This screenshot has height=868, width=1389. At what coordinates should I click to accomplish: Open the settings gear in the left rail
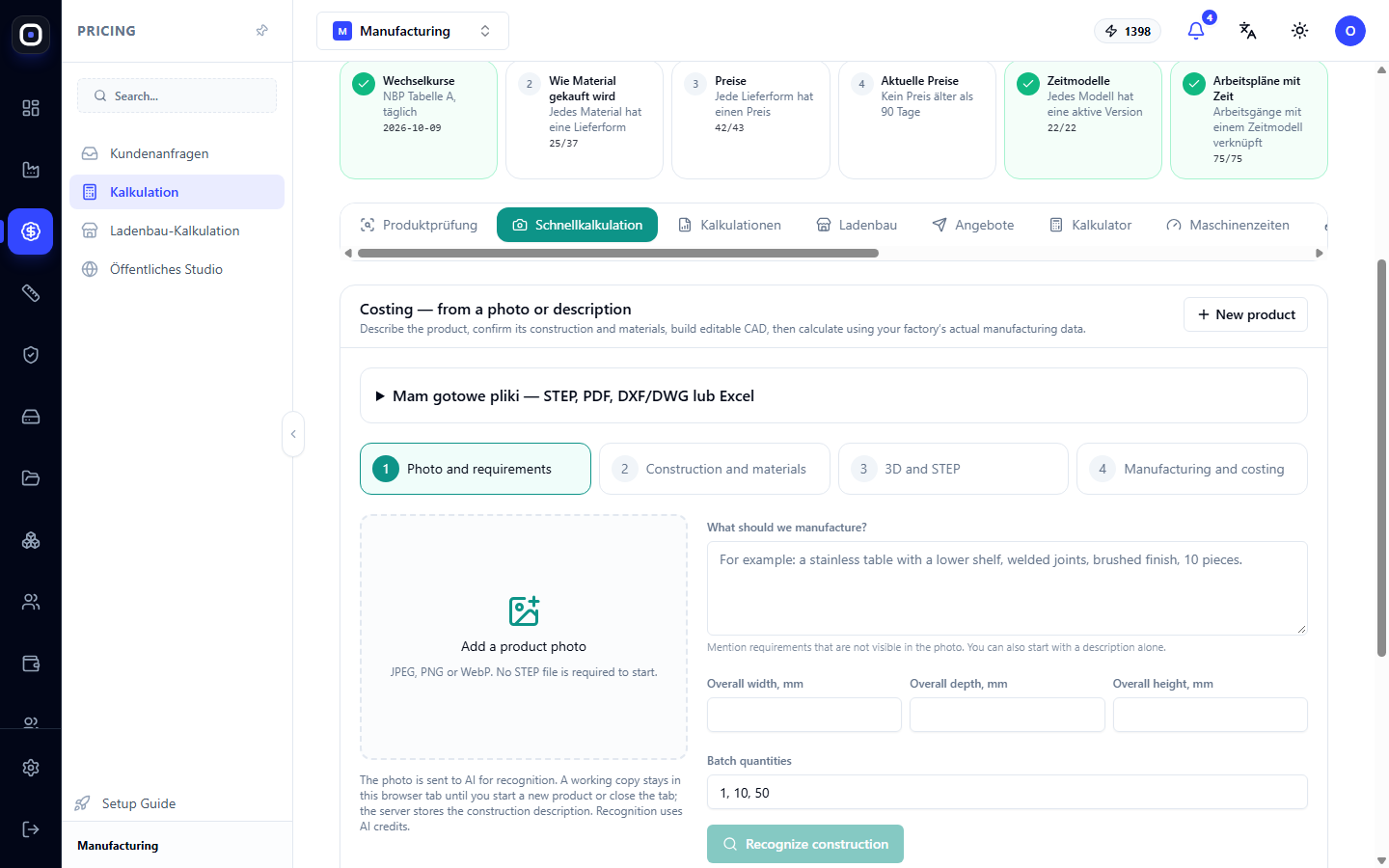point(31,768)
